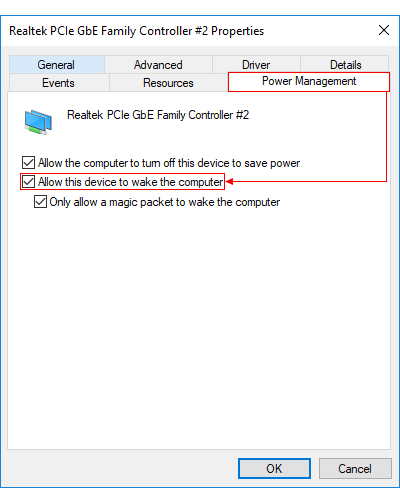Click the dialog title bar text
Screen dimensions: 400x503
[x=137, y=31]
